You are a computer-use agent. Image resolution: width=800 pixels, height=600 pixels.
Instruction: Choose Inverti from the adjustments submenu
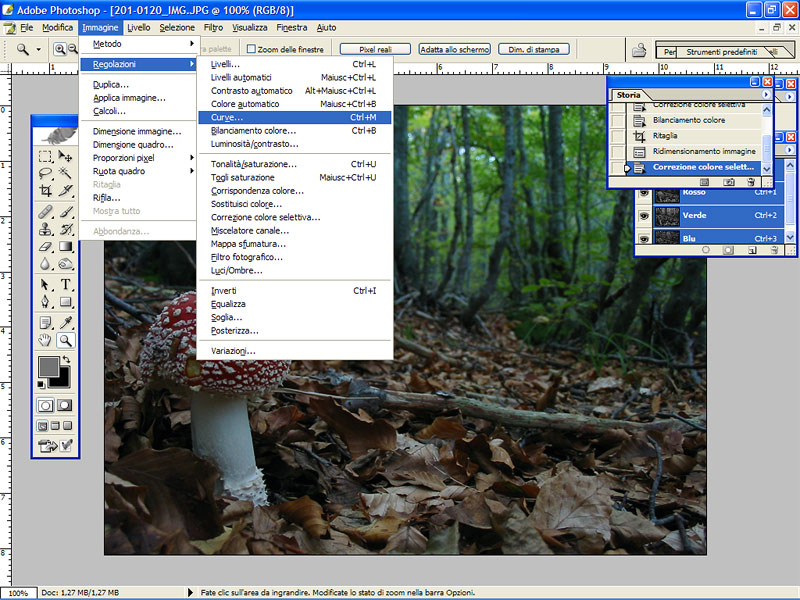coord(294,291)
